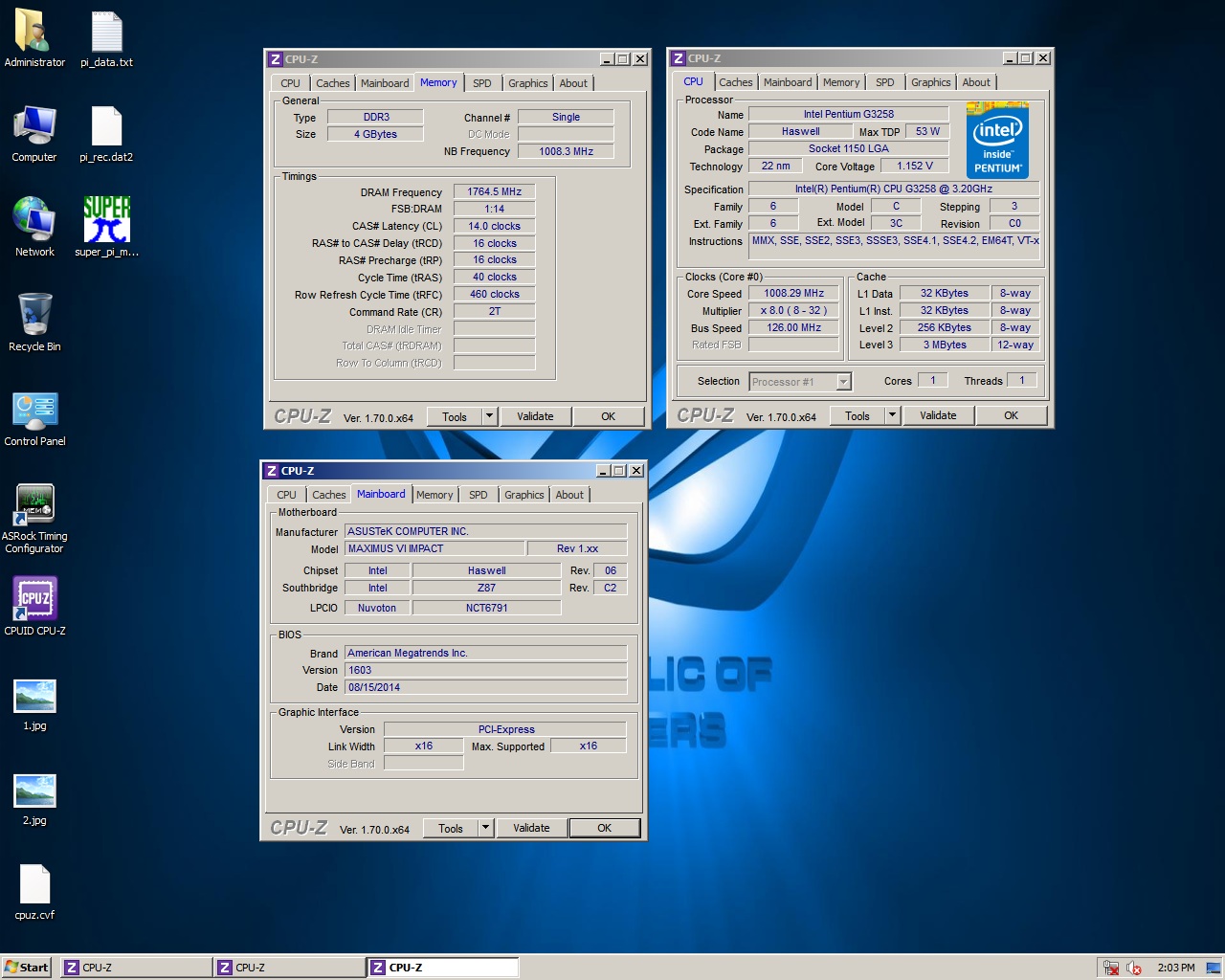Open the Start menu
Image resolution: width=1225 pixels, height=980 pixels.
tap(26, 968)
